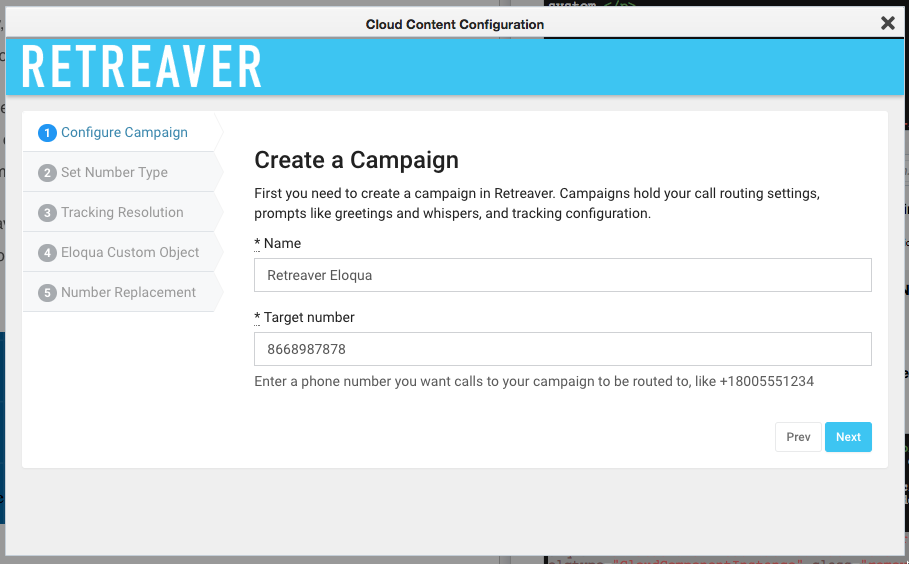Jump to Number Replacement step
Image resolution: width=909 pixels, height=564 pixels.
[122, 292]
